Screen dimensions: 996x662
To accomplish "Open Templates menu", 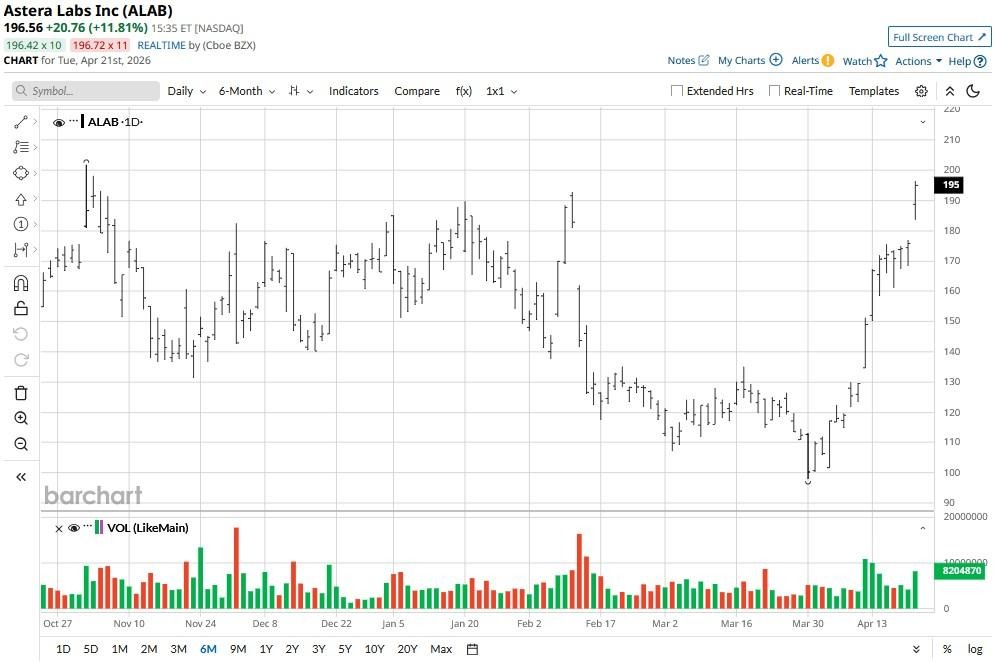I will point(874,91).
